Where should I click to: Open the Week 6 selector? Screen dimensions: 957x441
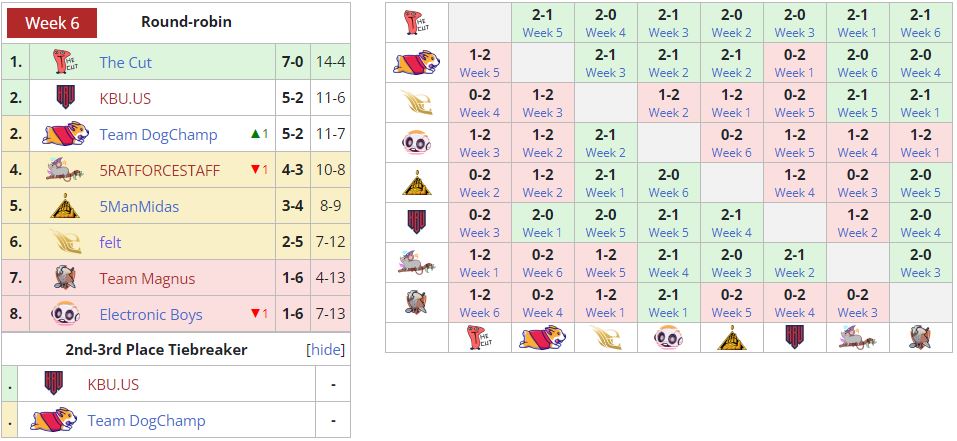tap(52, 23)
